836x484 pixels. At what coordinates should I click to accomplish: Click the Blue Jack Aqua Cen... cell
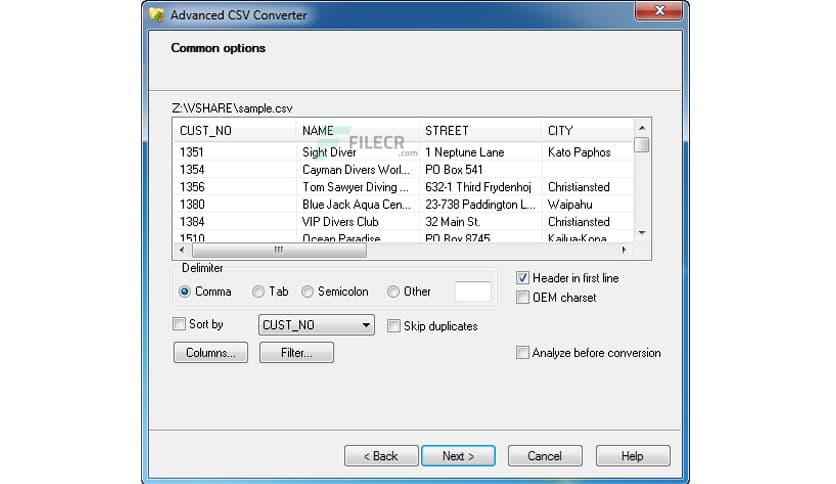357,205
